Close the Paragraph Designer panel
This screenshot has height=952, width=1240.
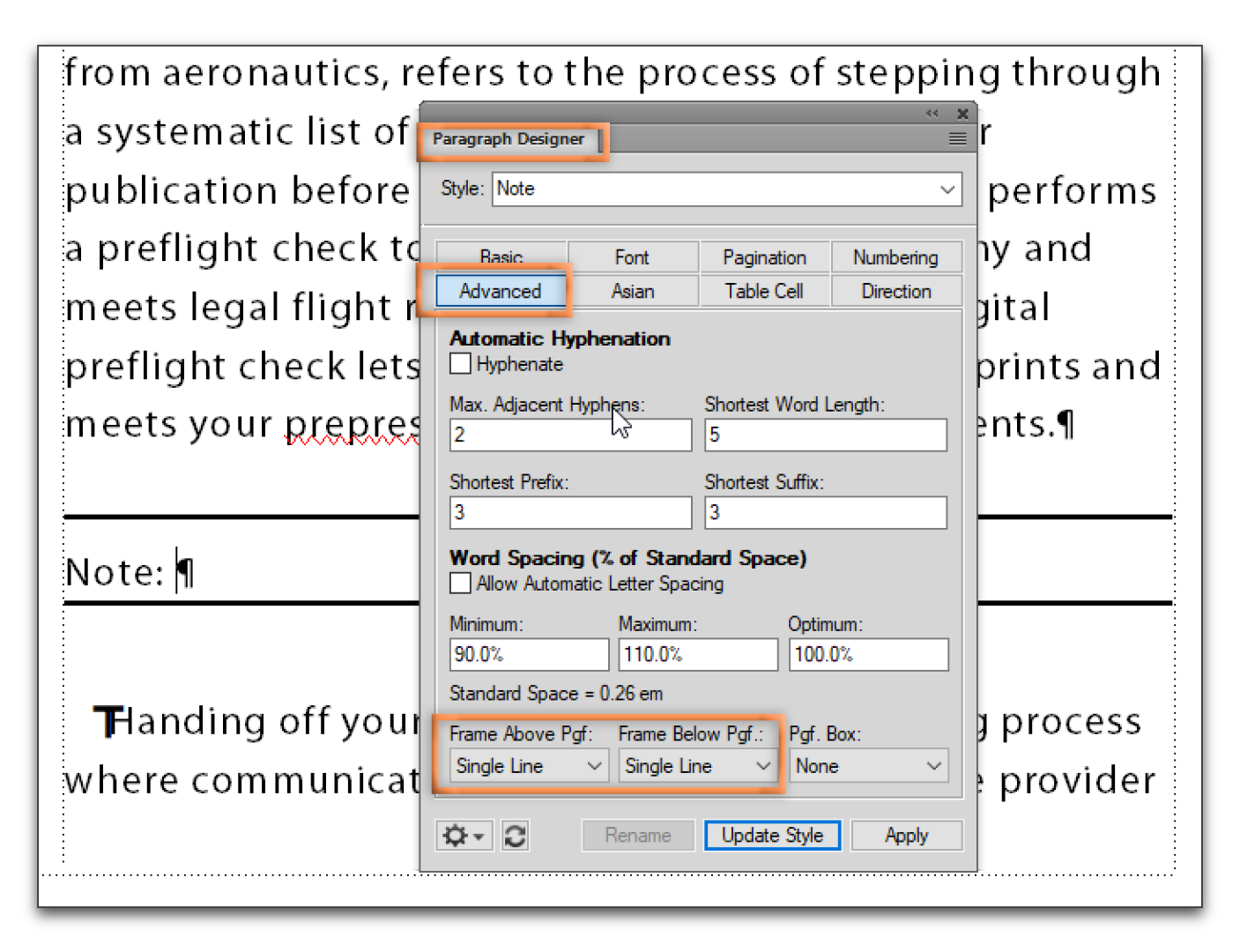pos(962,113)
